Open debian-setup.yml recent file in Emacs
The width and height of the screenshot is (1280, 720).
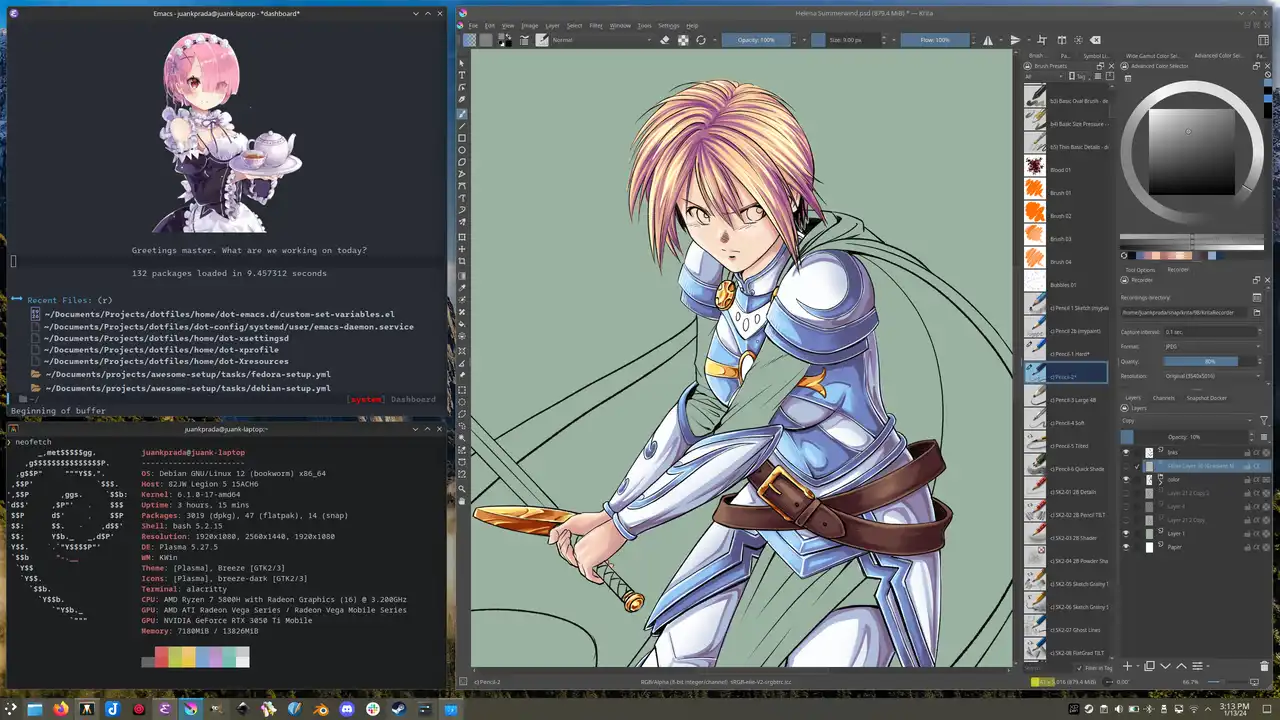click(187, 388)
